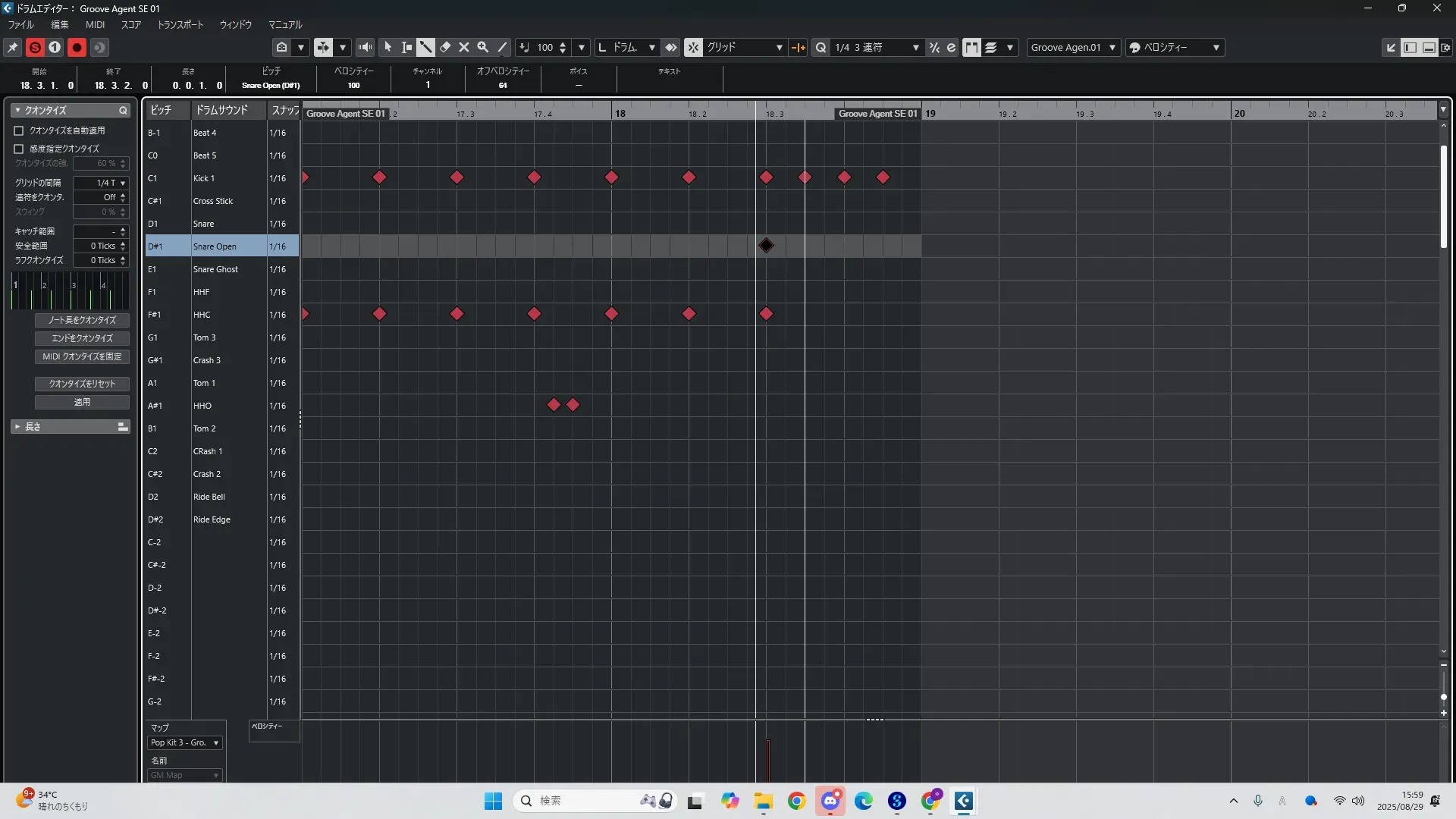The height and width of the screenshot is (819, 1456).
Task: Select the Object Selection arrow tool
Action: pos(388,47)
